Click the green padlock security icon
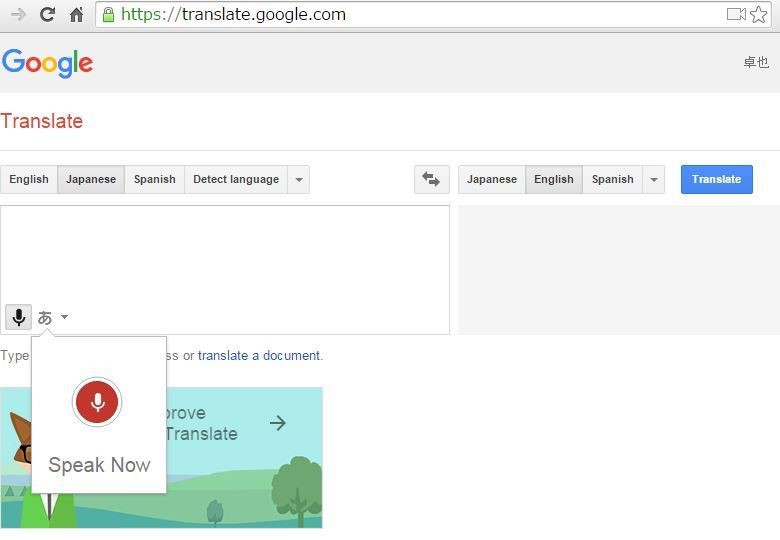Screen dimensions: 780x540 click(x=108, y=15)
